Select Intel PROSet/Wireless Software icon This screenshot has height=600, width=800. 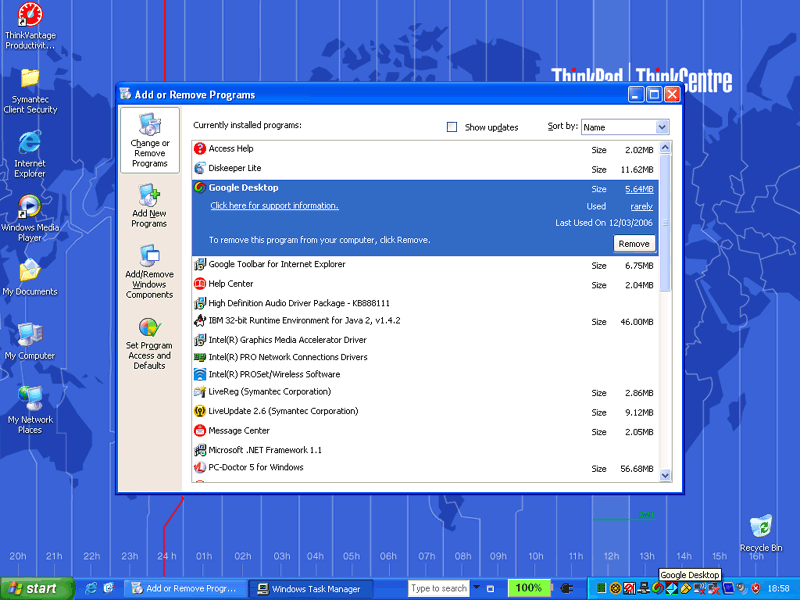pyautogui.click(x=200, y=374)
